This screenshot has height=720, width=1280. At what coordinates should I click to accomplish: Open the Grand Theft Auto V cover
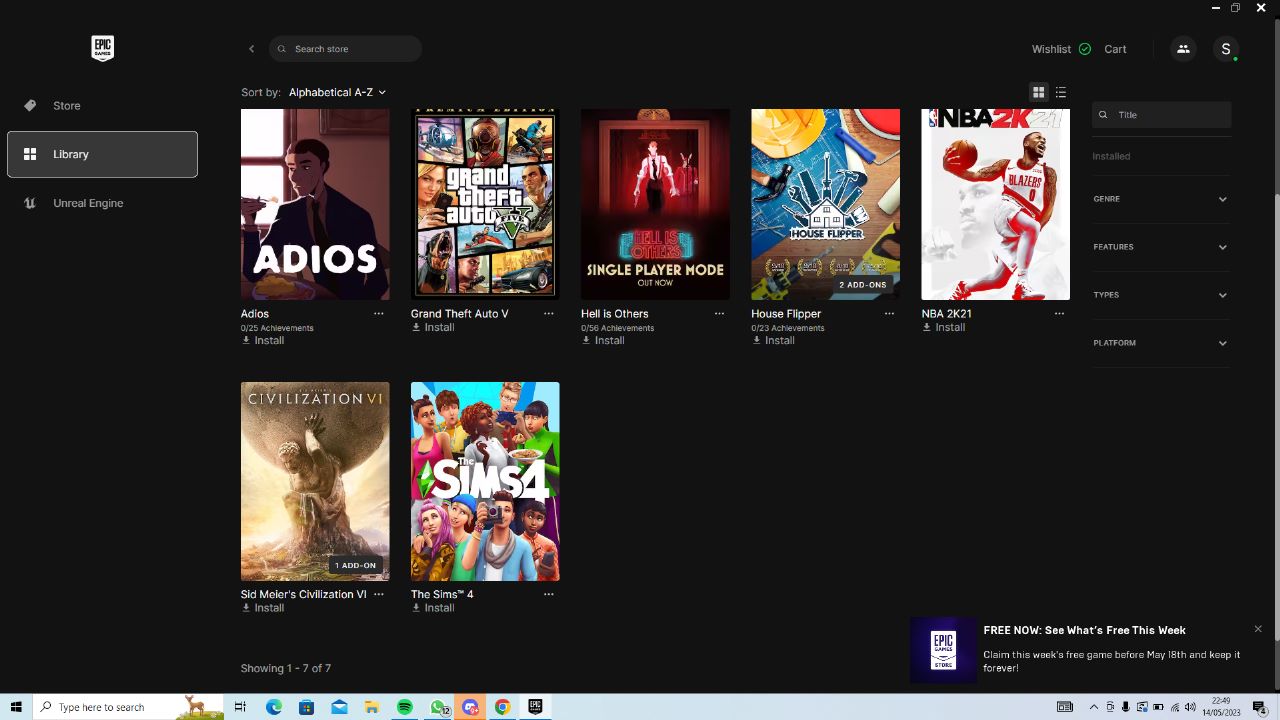click(x=485, y=204)
